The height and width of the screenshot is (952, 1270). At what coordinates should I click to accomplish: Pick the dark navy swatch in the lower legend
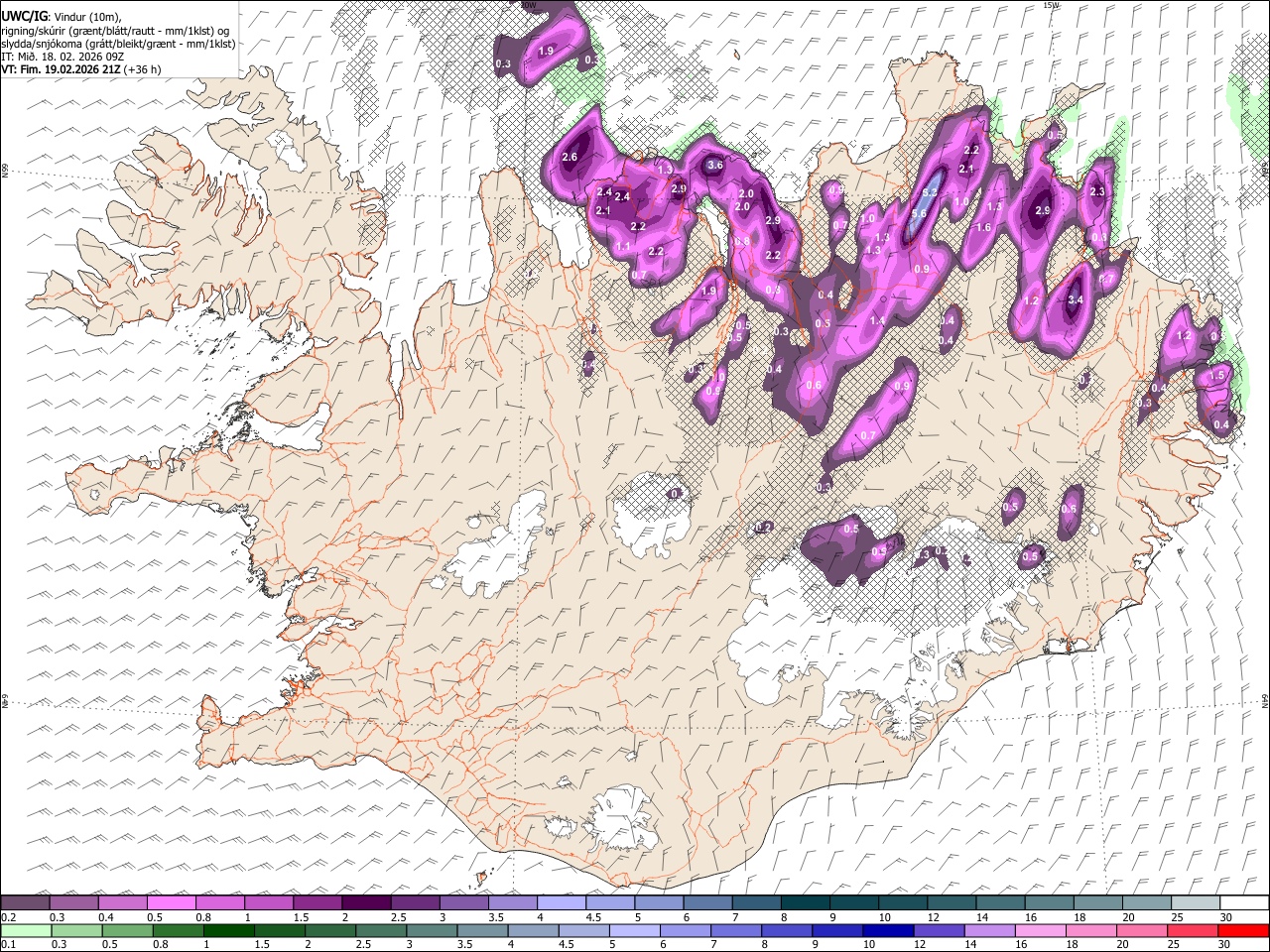point(886,930)
